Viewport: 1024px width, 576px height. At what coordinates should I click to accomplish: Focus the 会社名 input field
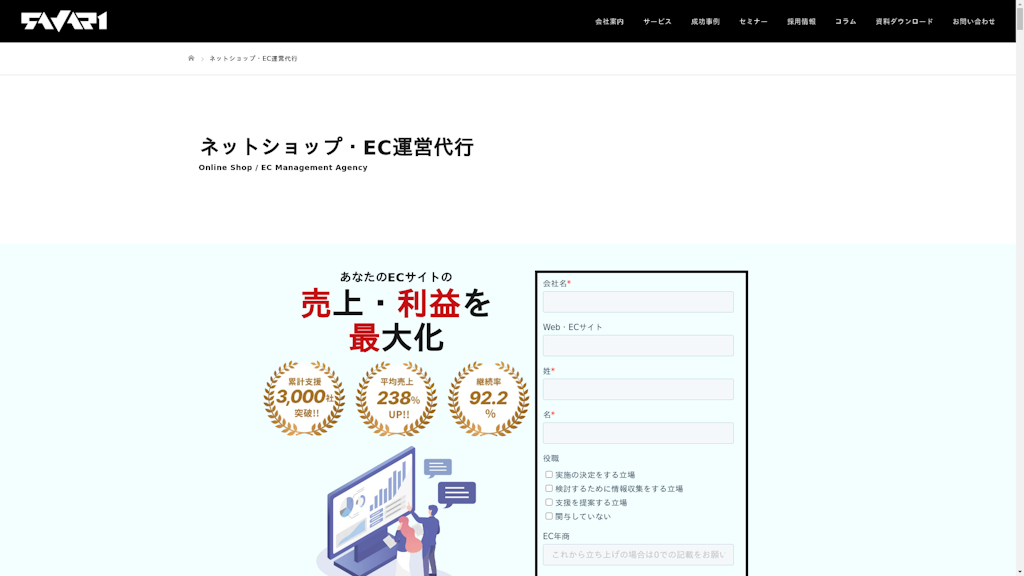[638, 302]
